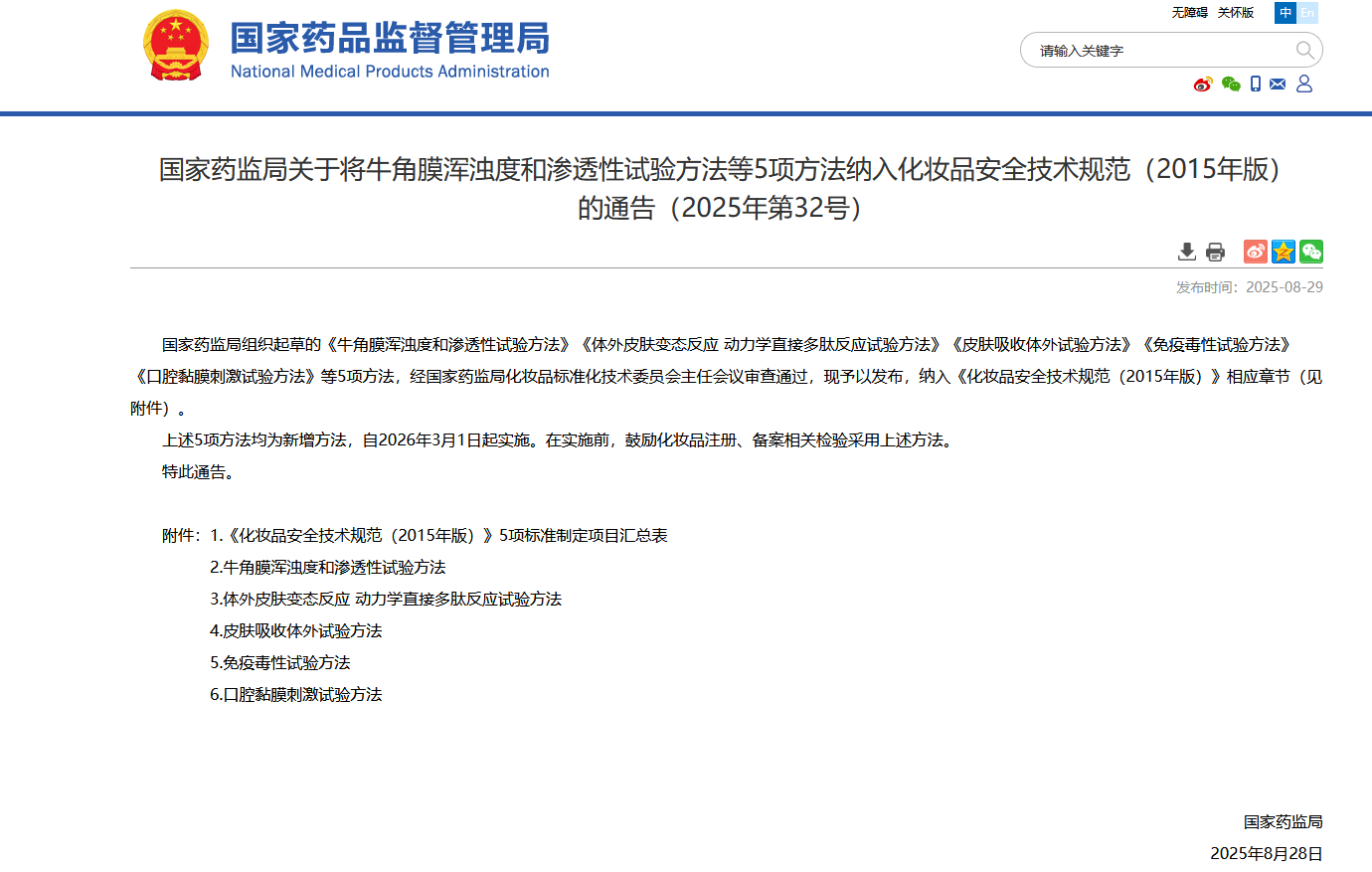
Task: Select the Chinese (中) language option
Action: click(x=1286, y=13)
